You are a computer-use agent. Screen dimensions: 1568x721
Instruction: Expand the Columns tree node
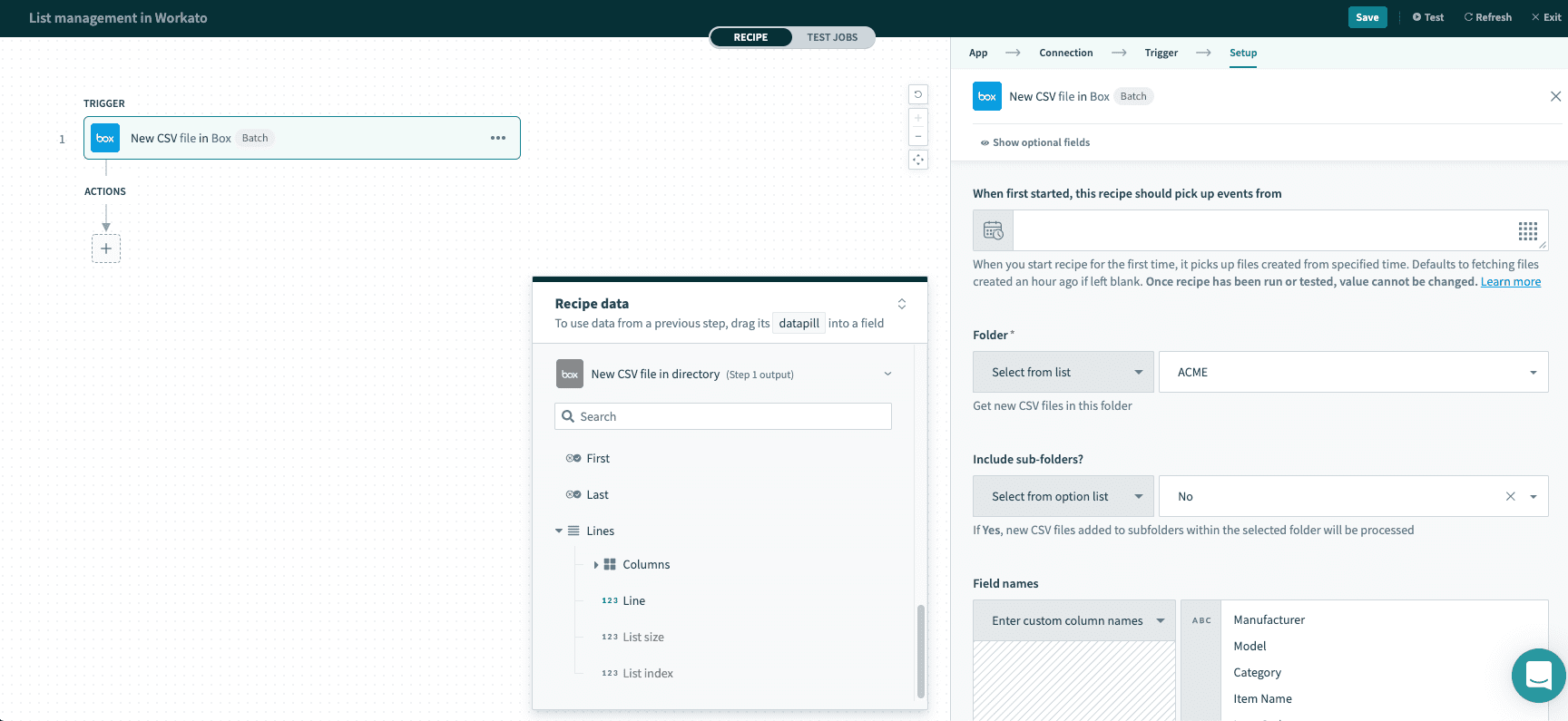coord(596,564)
